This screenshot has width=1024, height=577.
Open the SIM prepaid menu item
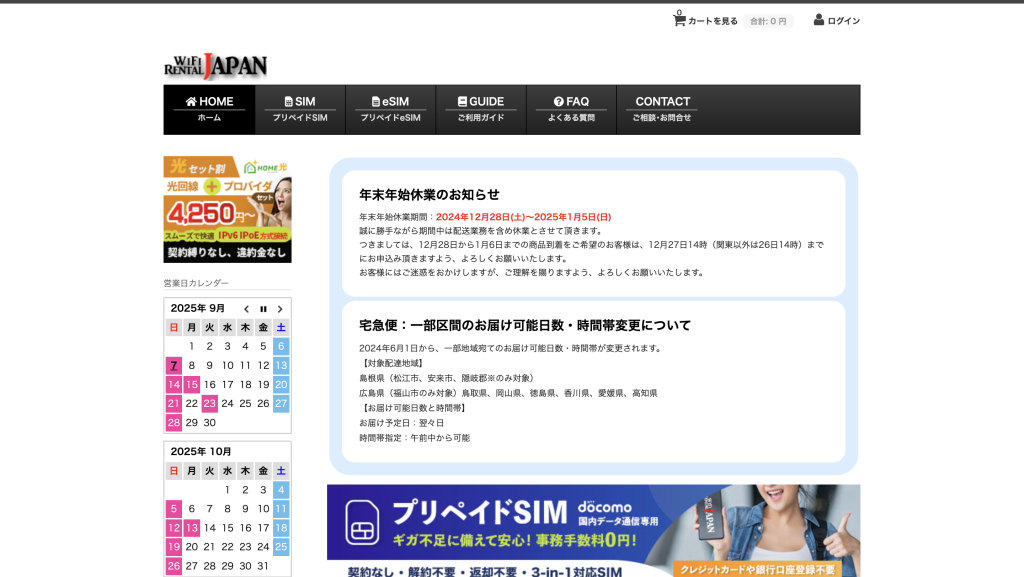point(300,109)
